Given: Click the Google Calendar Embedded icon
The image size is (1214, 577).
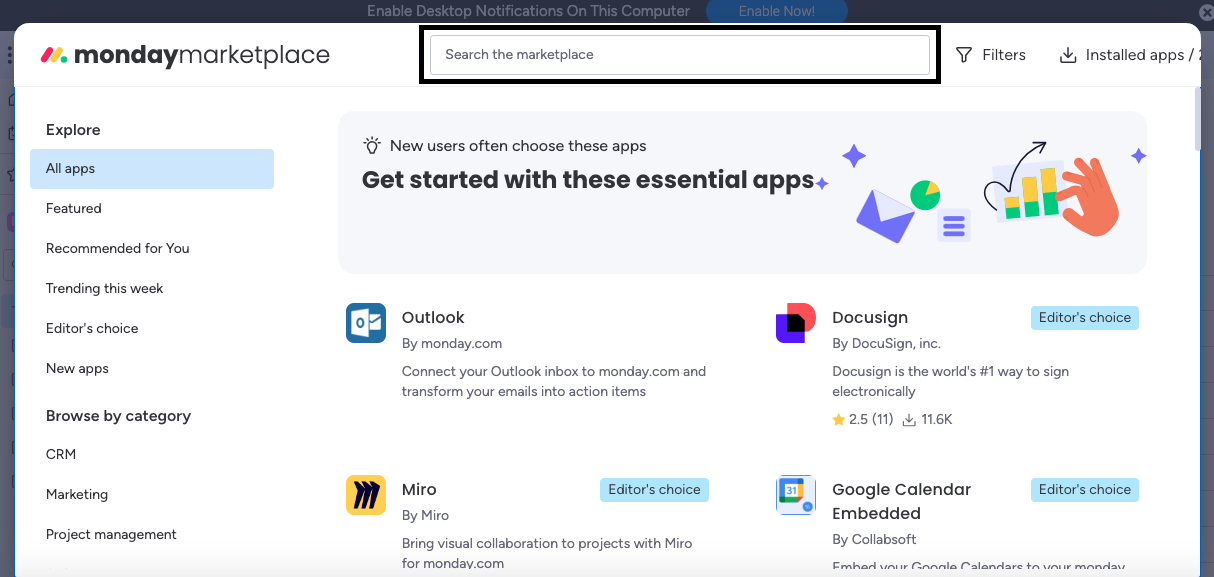Looking at the screenshot, I should tap(796, 495).
